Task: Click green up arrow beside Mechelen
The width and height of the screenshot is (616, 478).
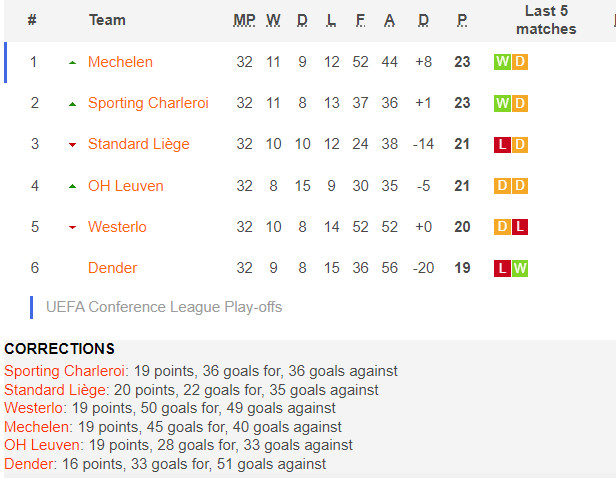Action: (x=72, y=62)
